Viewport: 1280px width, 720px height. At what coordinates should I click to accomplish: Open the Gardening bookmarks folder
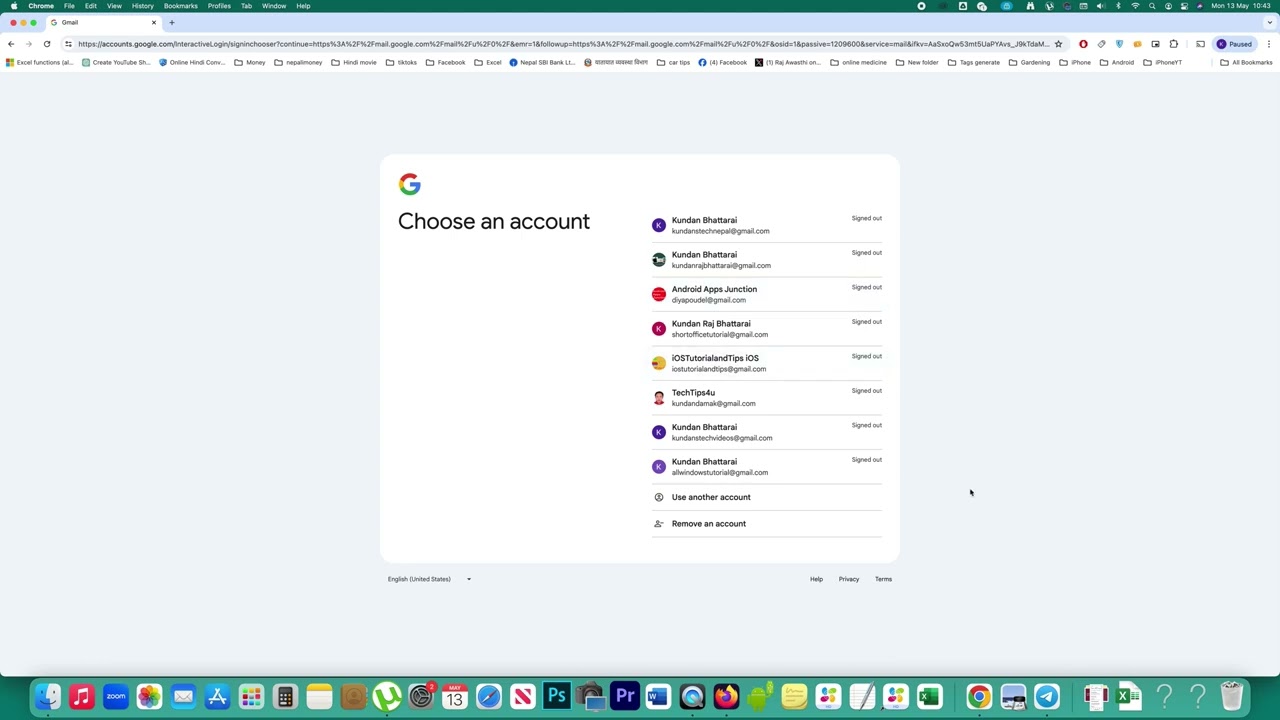[x=1029, y=62]
